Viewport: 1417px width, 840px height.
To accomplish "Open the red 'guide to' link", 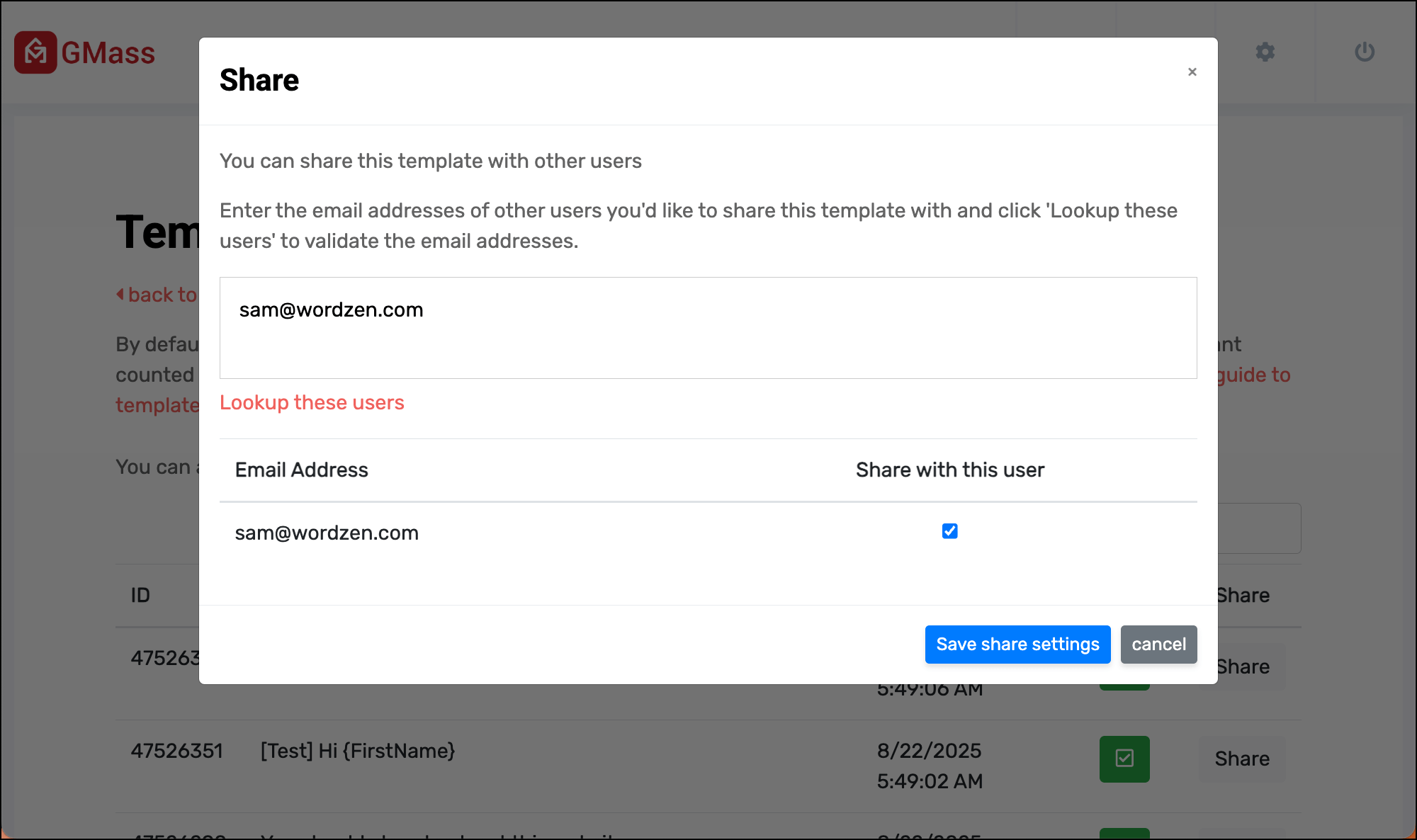I will pos(1254,375).
